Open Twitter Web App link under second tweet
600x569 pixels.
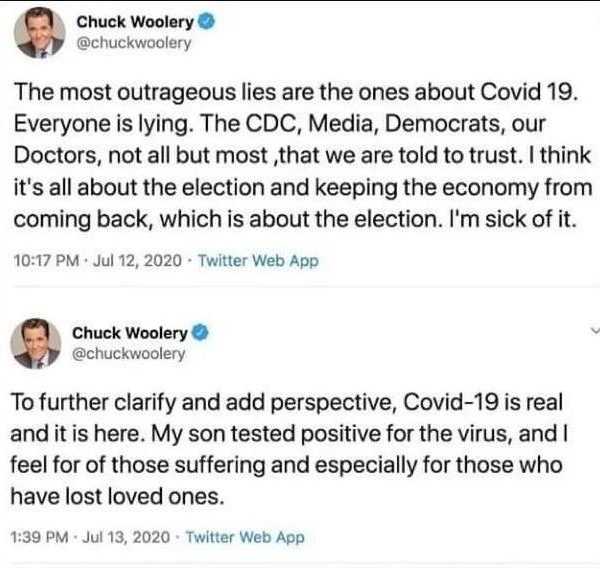click(246, 538)
